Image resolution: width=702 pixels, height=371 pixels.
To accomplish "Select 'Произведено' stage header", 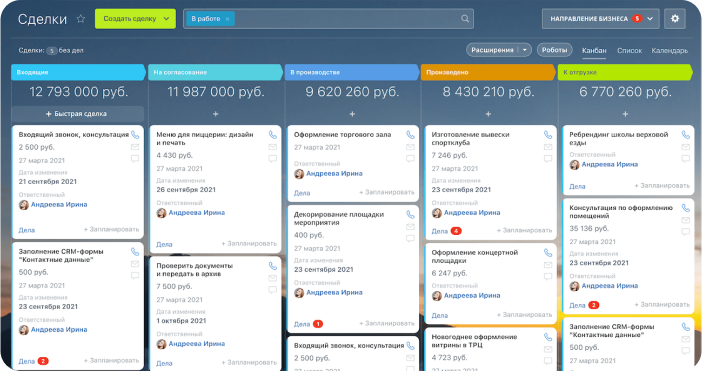I will pos(488,72).
